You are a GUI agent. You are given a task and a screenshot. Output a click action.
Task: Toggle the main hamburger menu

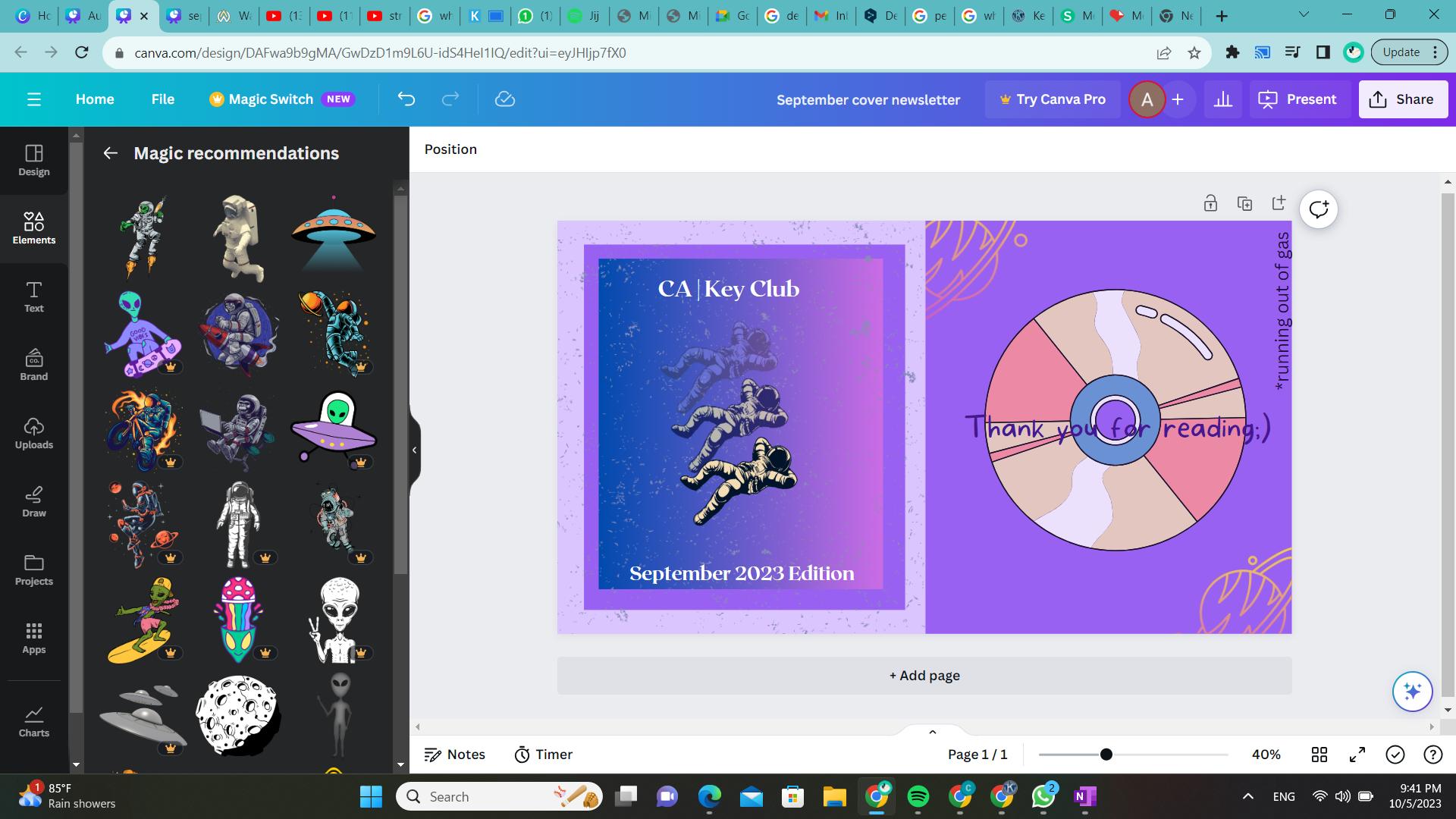click(34, 99)
